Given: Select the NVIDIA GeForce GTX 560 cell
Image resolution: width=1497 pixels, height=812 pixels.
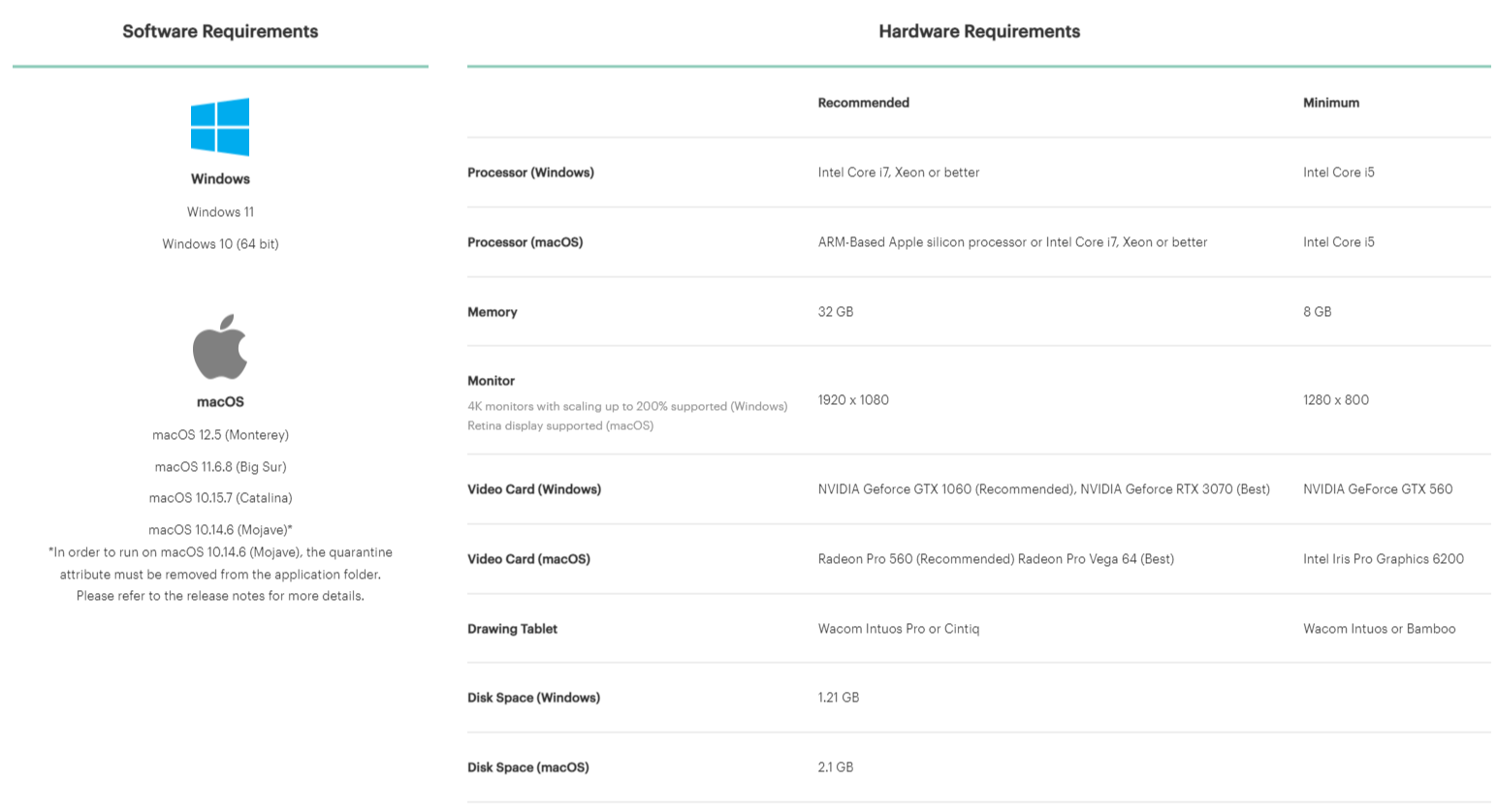Looking at the screenshot, I should 1377,489.
